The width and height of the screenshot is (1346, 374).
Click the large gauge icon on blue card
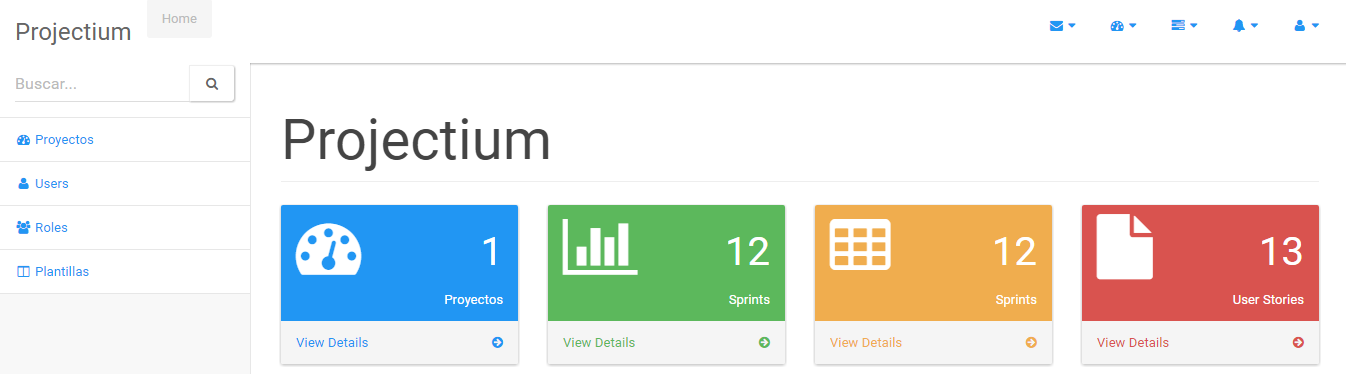328,248
